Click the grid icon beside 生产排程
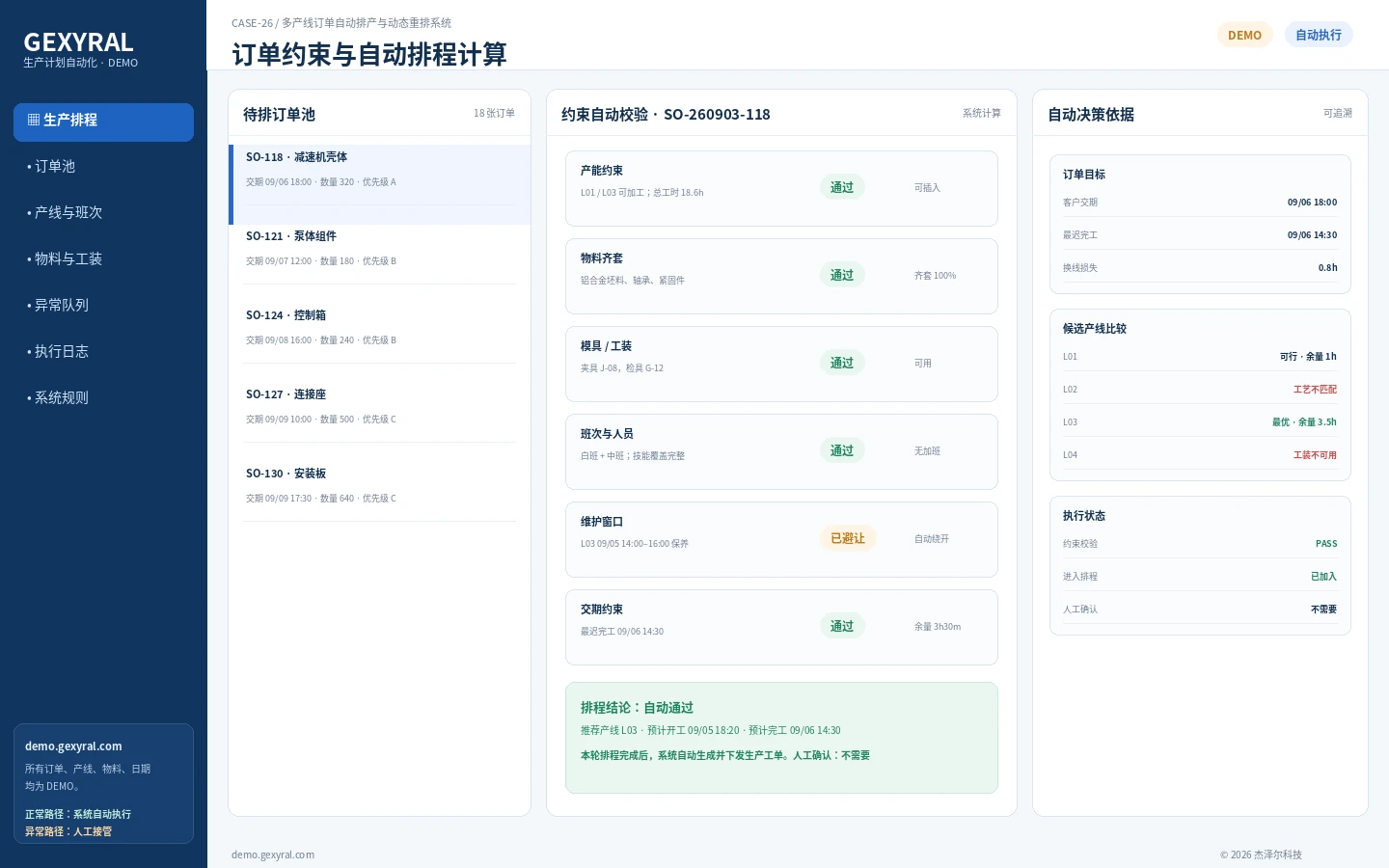This screenshot has height=868, width=1389. click(x=34, y=121)
